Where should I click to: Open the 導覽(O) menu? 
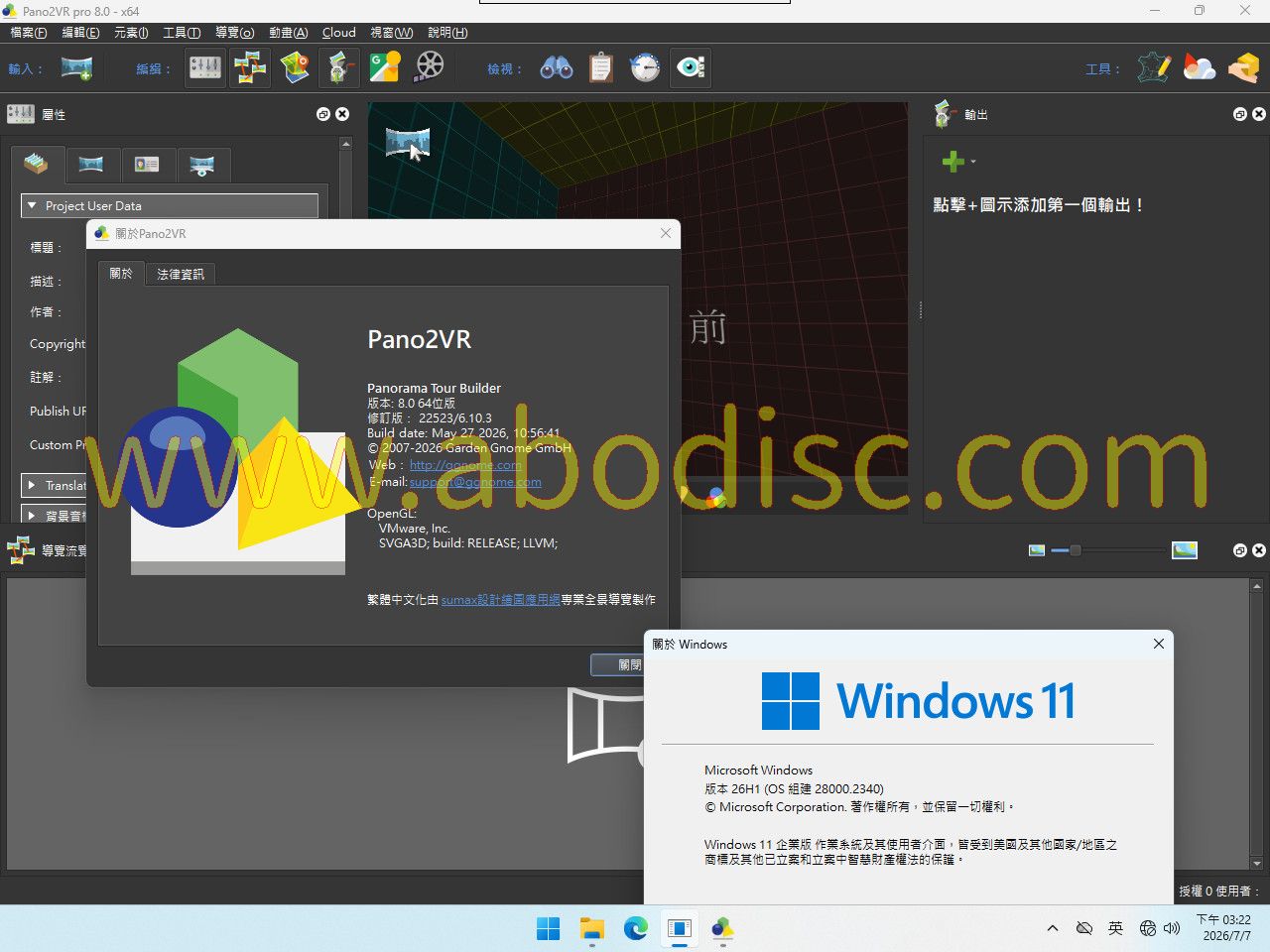234,33
